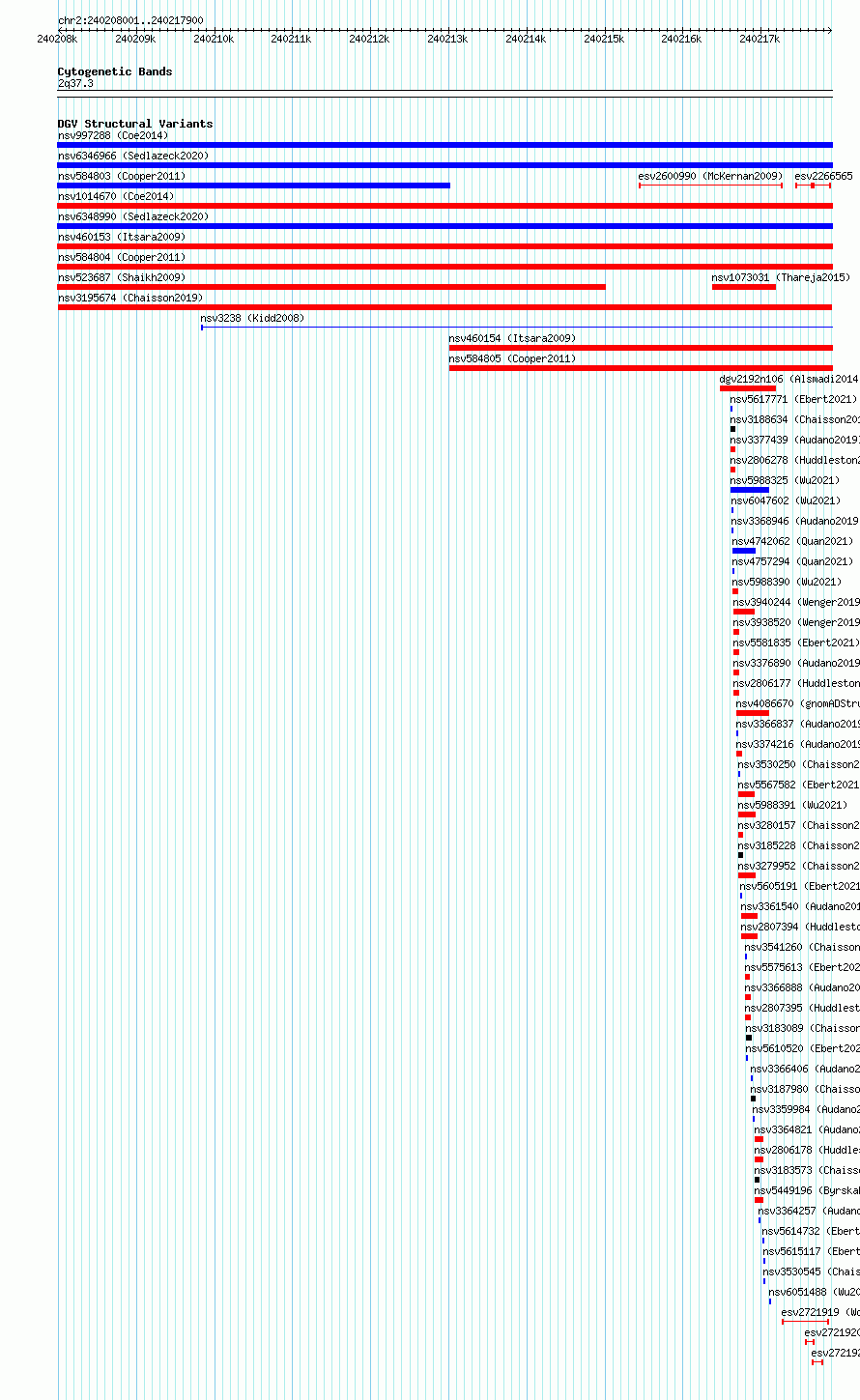Open variant nsv3195674 (Chaisson2019)

pos(130,298)
